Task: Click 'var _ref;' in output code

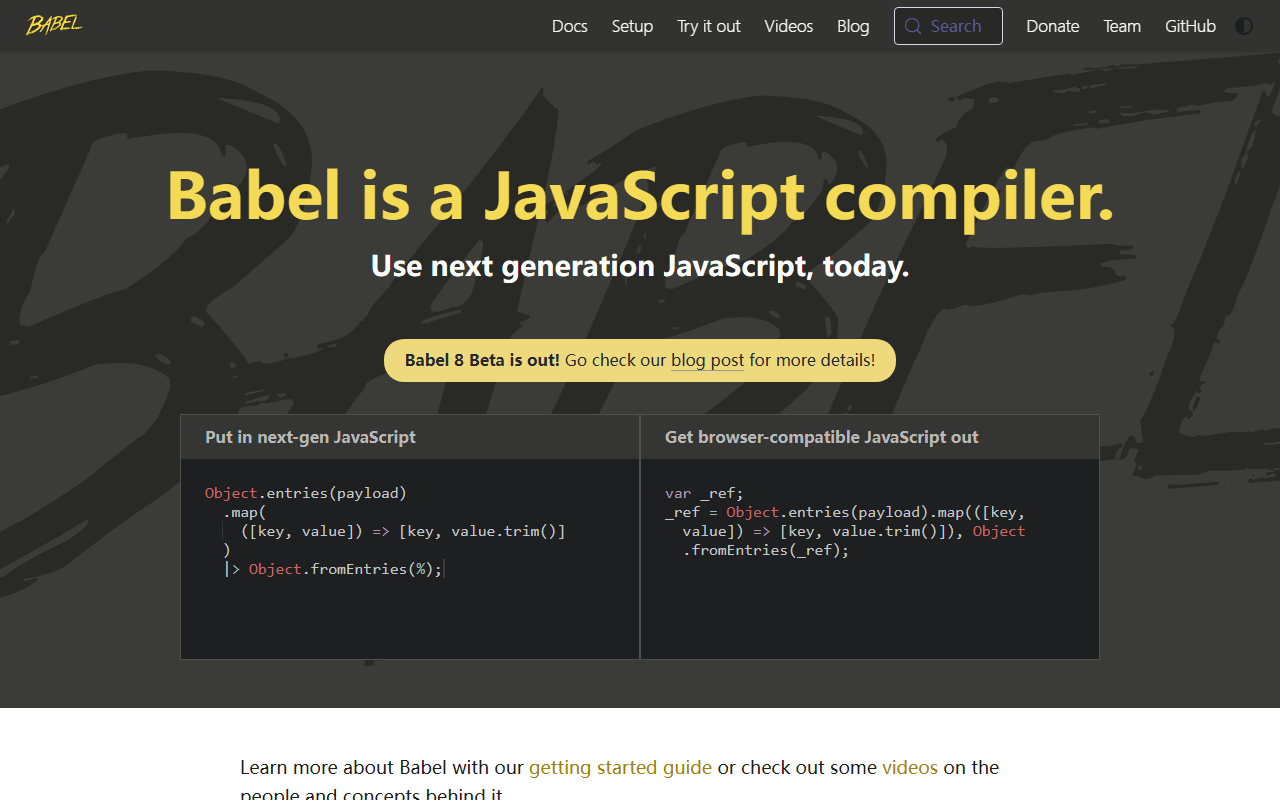Action: (x=705, y=493)
